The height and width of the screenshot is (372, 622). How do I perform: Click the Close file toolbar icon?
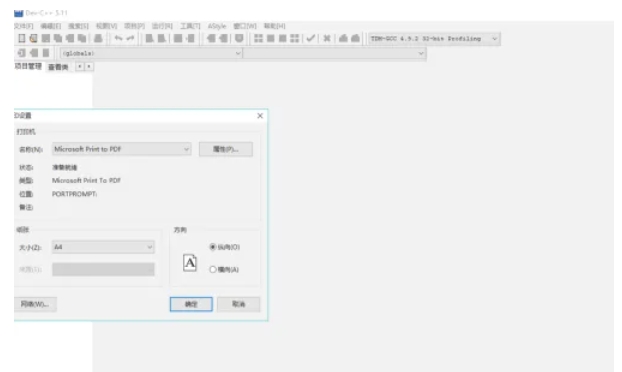pos(70,38)
